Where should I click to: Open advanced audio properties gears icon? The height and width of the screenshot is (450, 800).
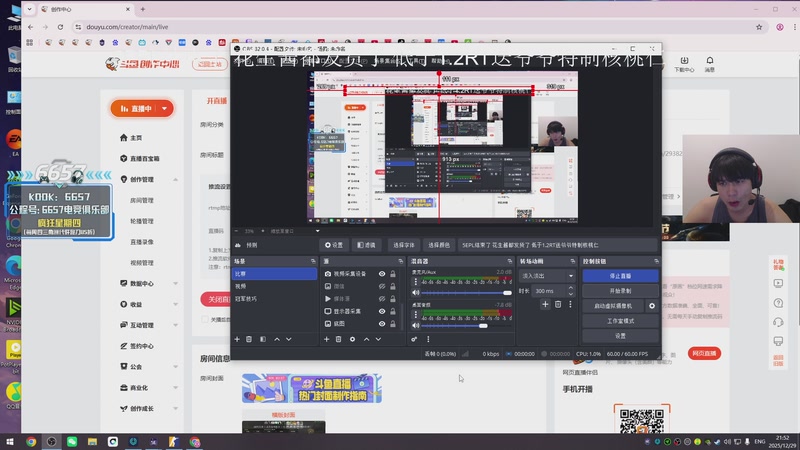[414, 339]
